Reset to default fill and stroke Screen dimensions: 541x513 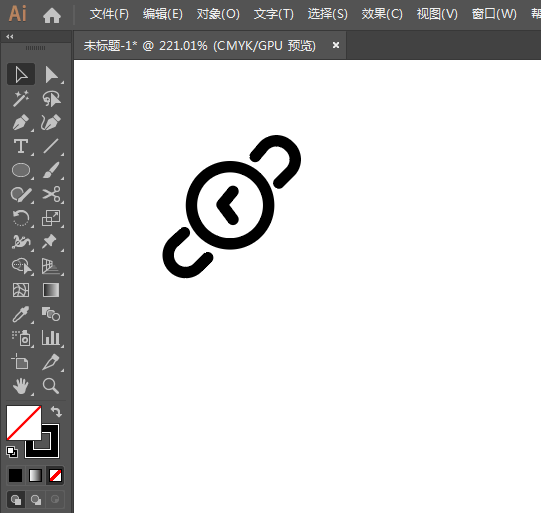[12, 452]
